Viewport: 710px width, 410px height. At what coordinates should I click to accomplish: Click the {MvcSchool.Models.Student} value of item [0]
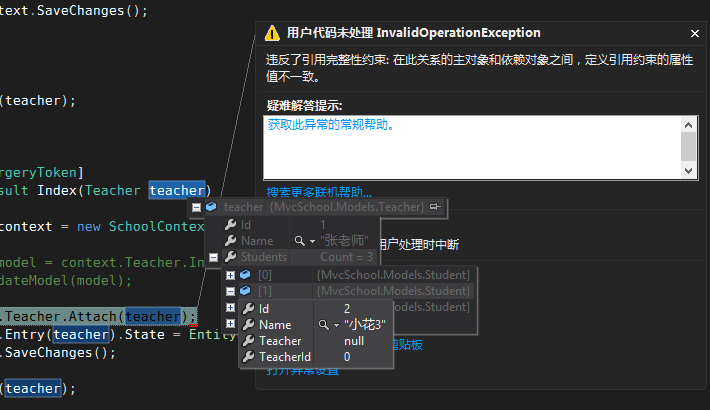pyautogui.click(x=393, y=275)
